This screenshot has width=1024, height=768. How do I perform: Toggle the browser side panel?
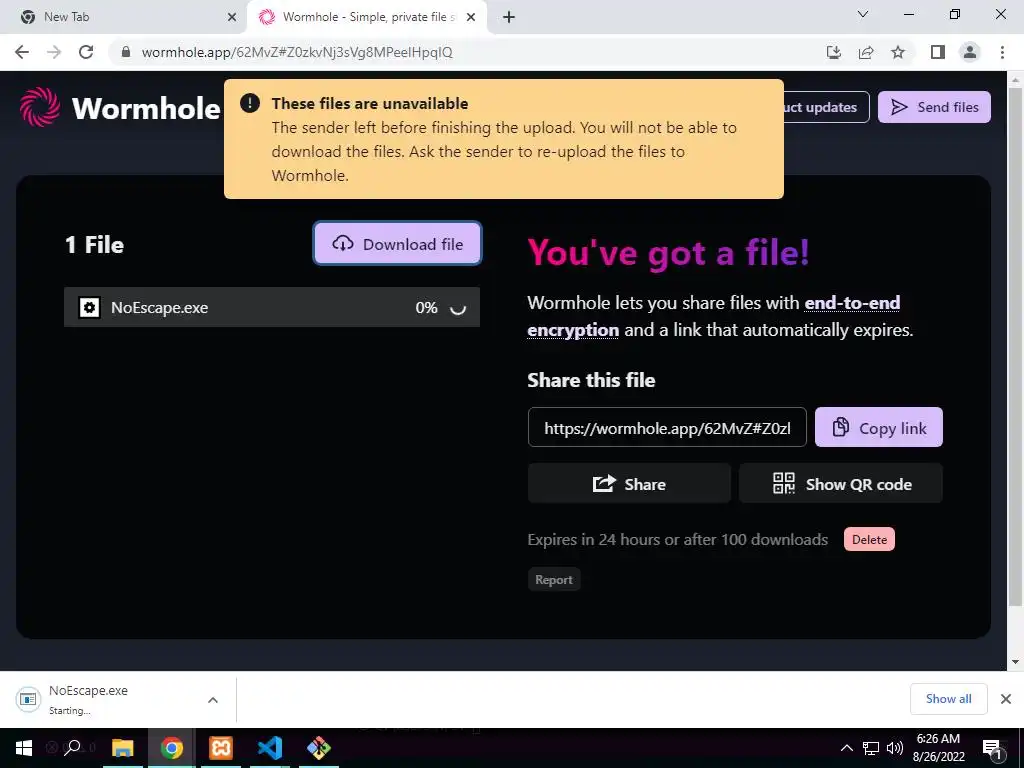[x=938, y=52]
